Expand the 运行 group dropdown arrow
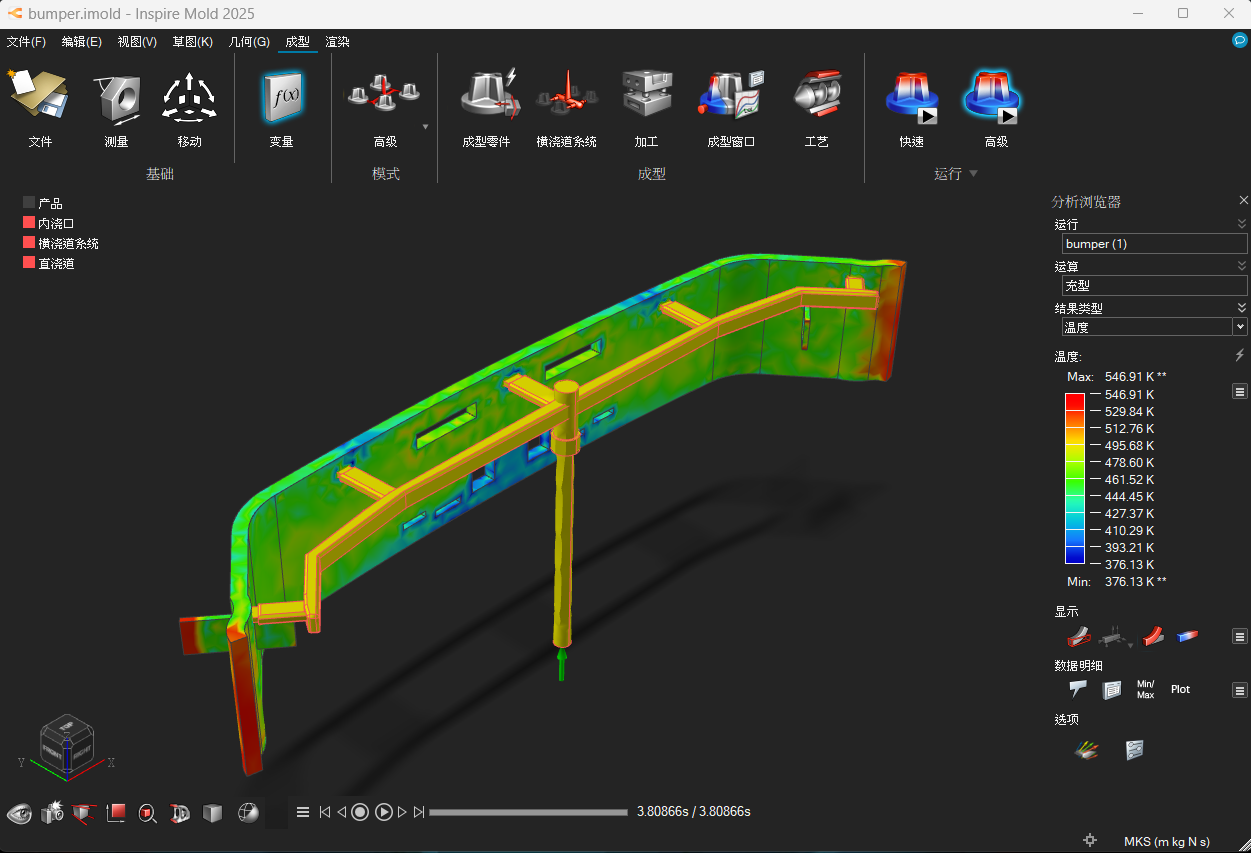This screenshot has height=853, width=1251. 973,174
